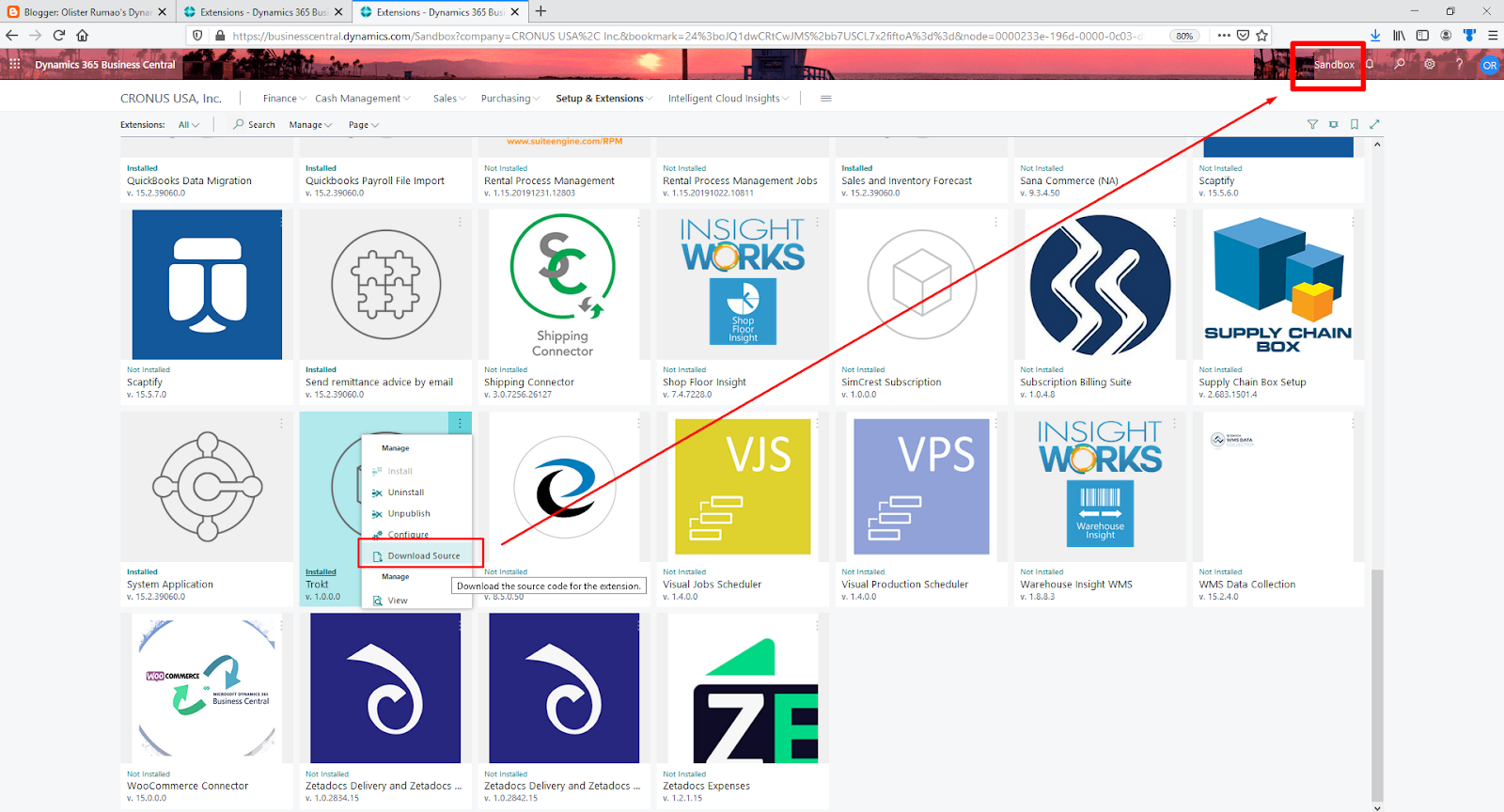The width and height of the screenshot is (1504, 812).
Task: Open the Firefox library icon
Action: point(1400,36)
